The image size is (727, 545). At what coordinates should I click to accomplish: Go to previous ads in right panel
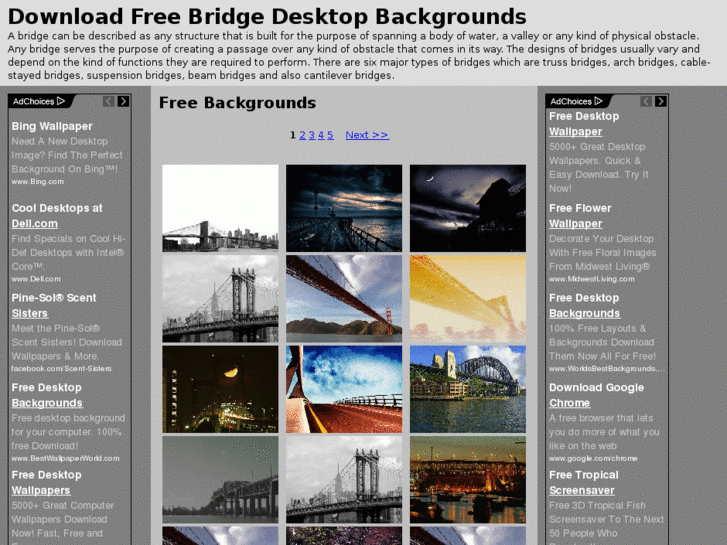pos(646,101)
